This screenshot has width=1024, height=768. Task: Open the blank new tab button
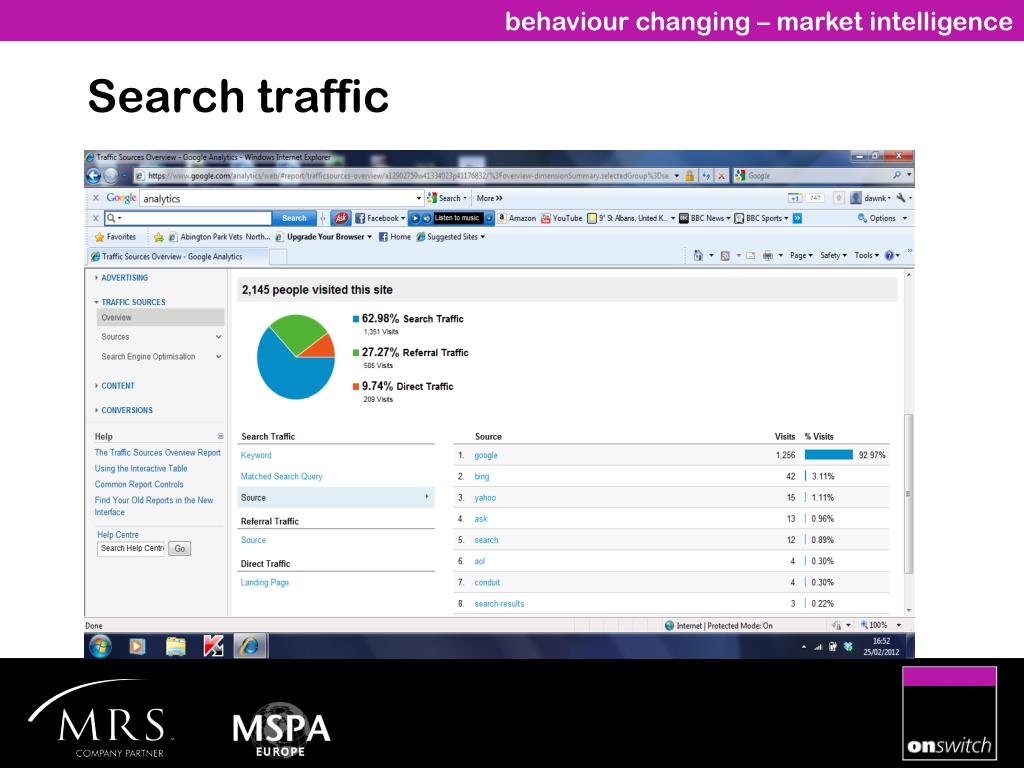278,257
